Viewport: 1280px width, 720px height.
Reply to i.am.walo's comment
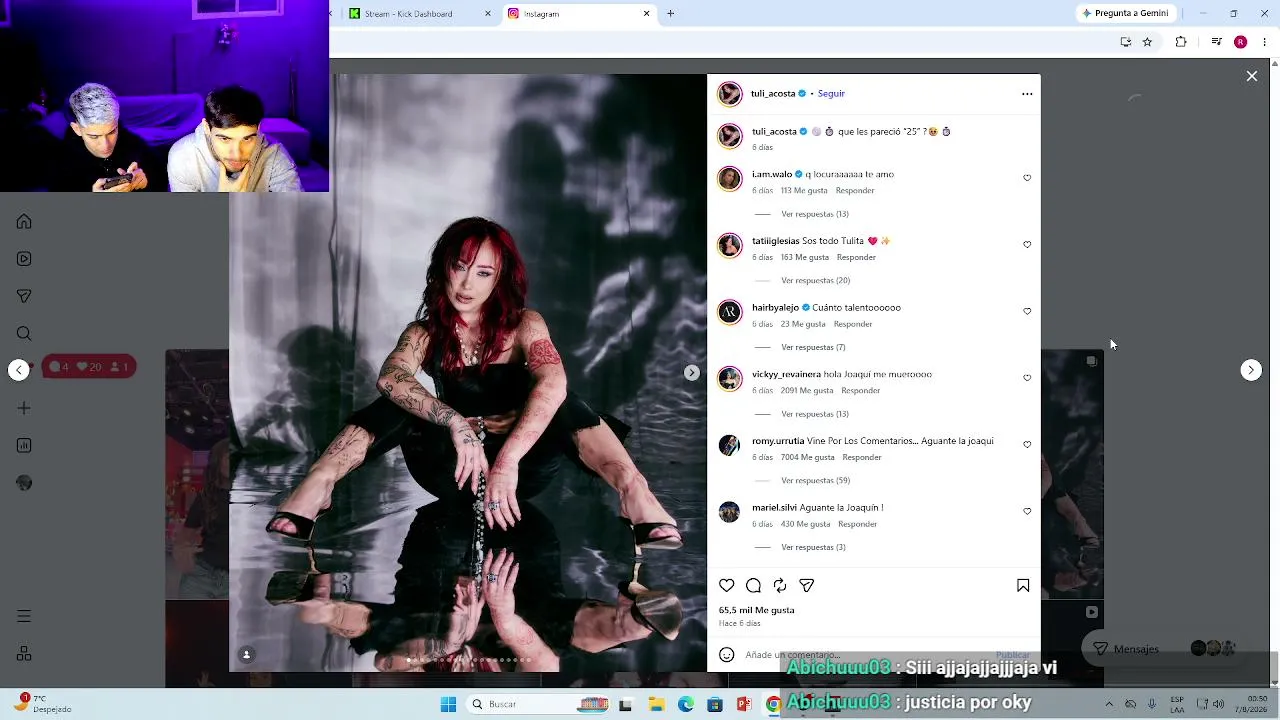tap(855, 191)
